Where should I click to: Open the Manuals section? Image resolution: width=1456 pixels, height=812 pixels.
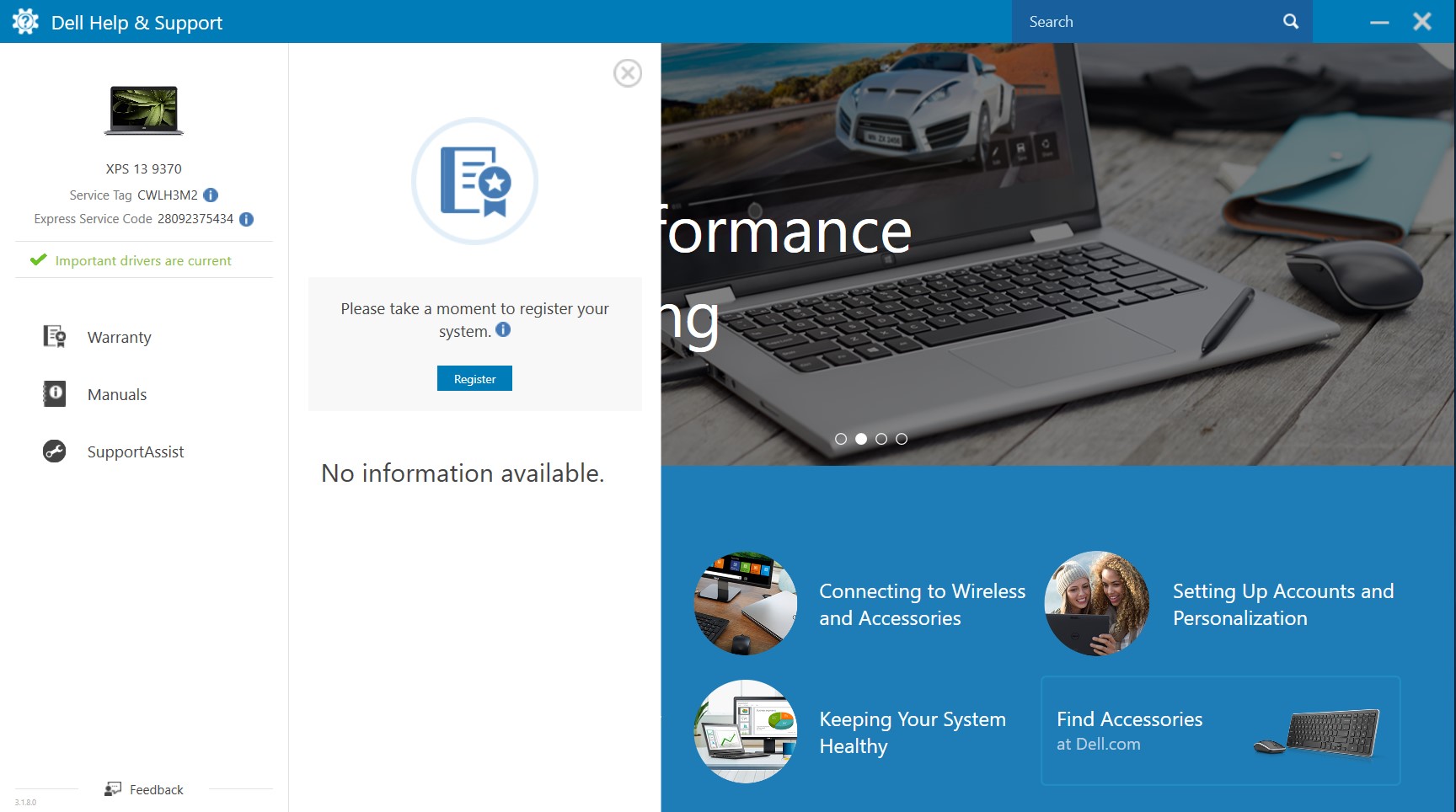117,395
